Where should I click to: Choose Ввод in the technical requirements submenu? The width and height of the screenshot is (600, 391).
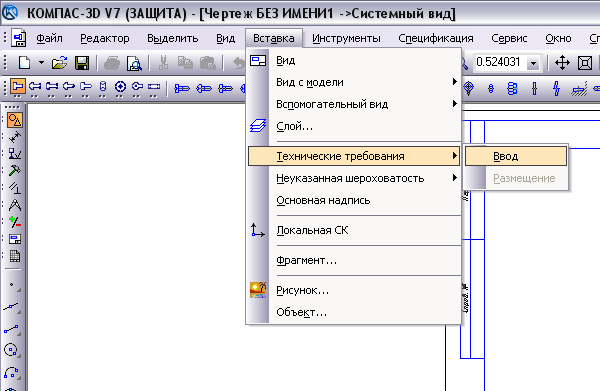[516, 156]
